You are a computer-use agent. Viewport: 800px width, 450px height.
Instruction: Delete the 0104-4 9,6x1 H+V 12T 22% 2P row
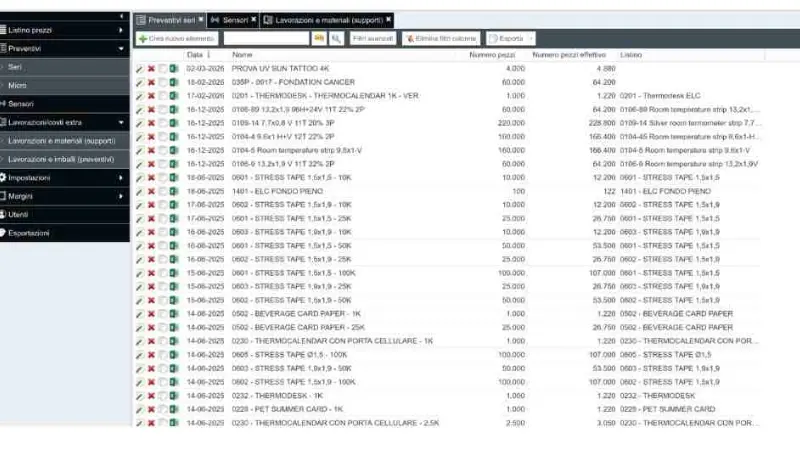pos(151,137)
